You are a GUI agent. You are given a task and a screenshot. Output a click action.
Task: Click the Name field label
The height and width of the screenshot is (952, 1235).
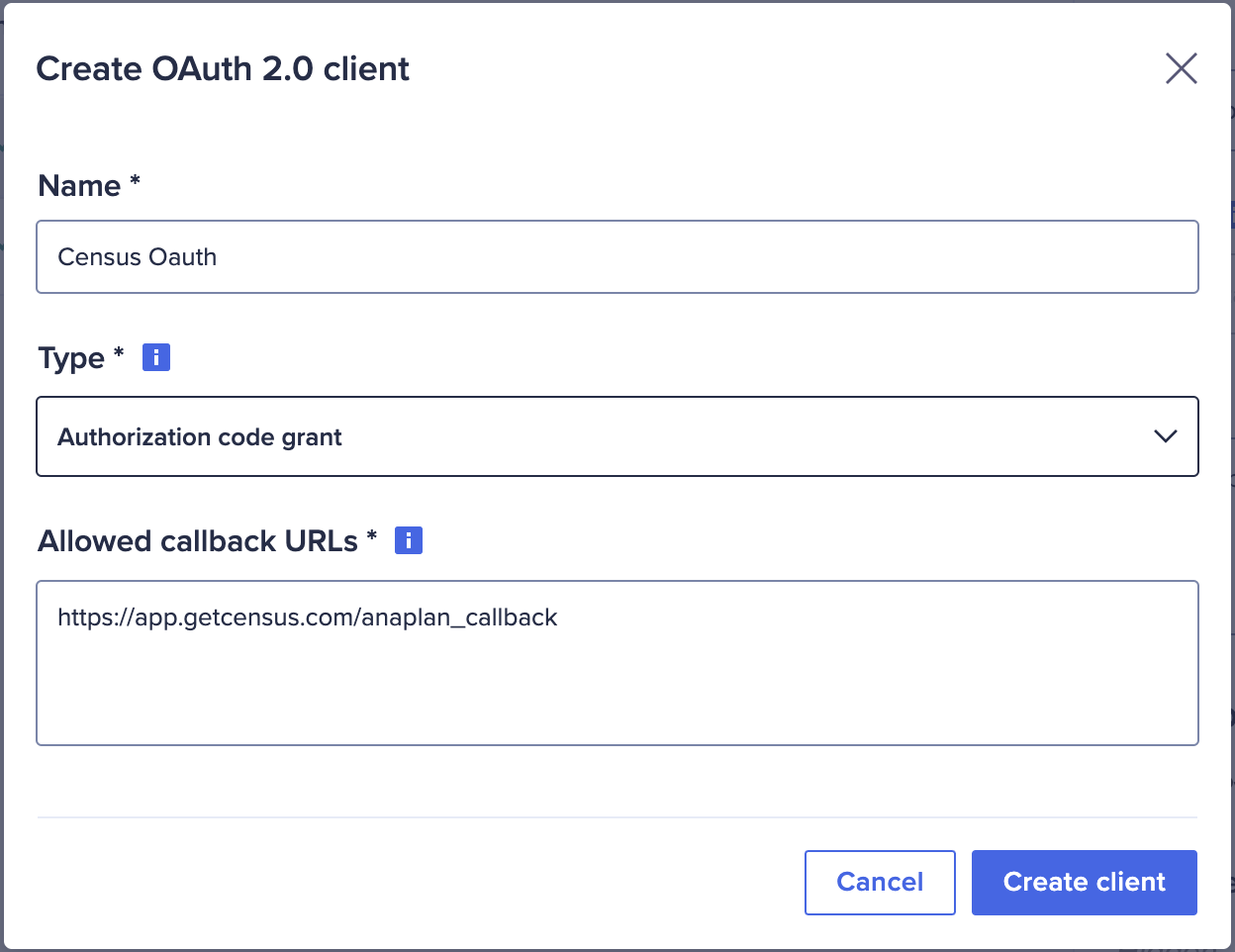[79, 186]
